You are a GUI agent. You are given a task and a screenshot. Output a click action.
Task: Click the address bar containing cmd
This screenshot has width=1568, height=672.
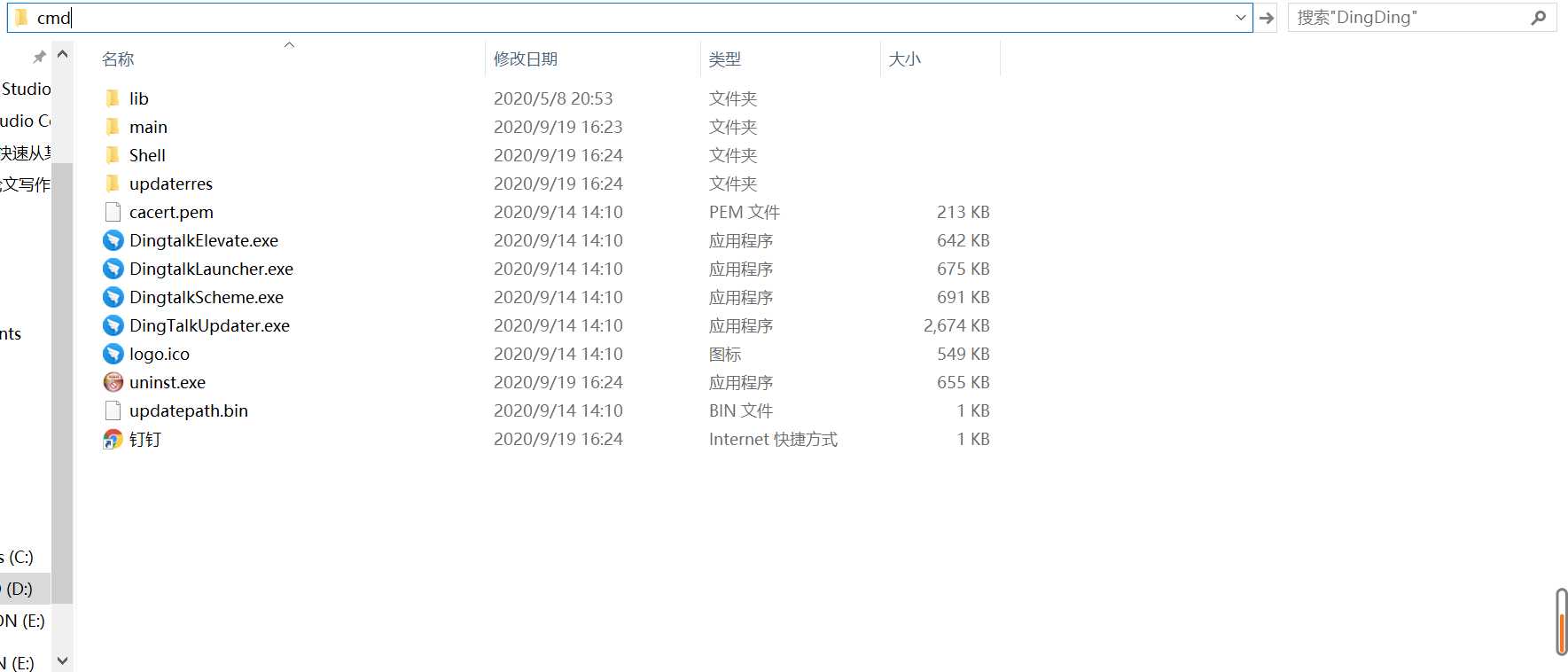pos(629,18)
